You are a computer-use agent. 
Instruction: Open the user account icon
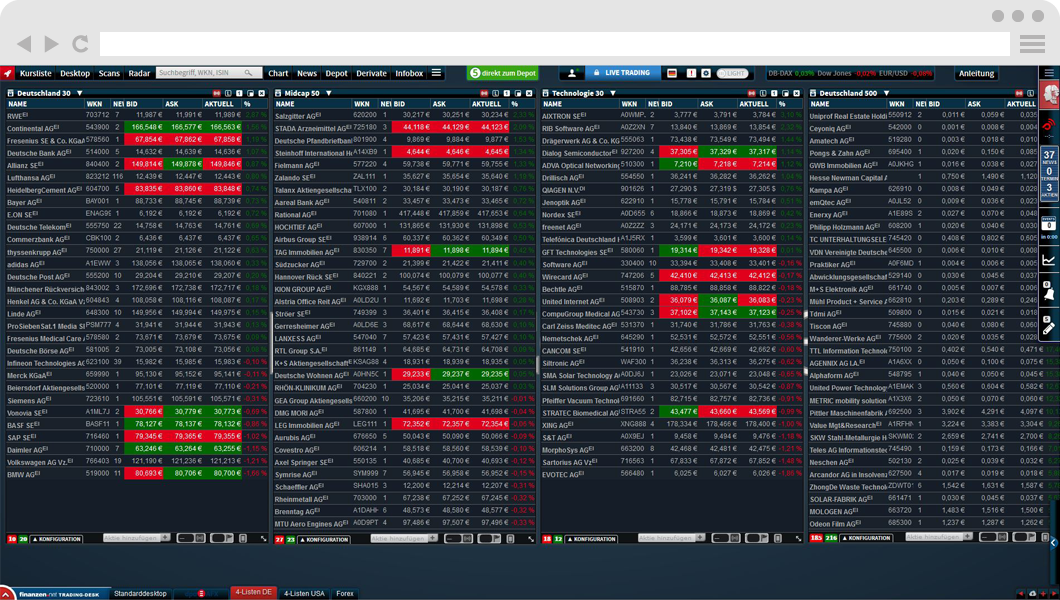click(x=572, y=73)
